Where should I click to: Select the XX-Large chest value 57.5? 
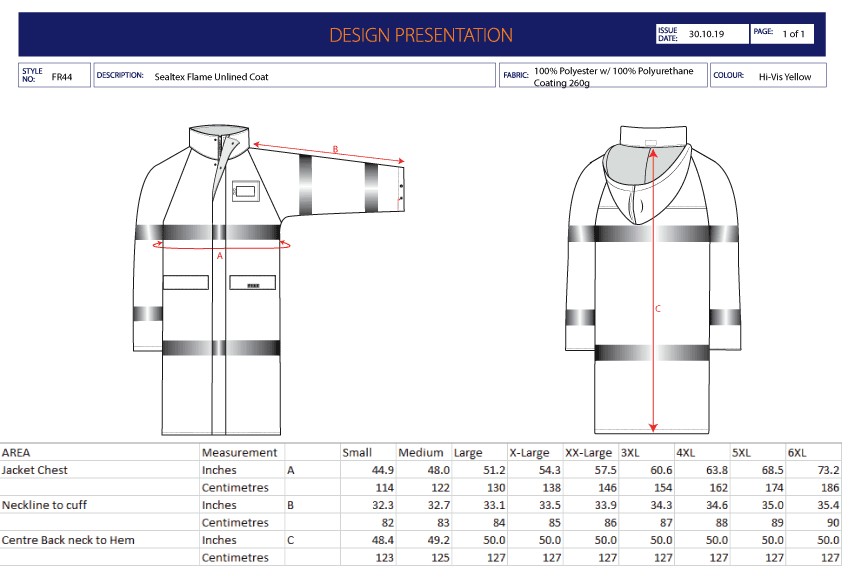point(606,470)
